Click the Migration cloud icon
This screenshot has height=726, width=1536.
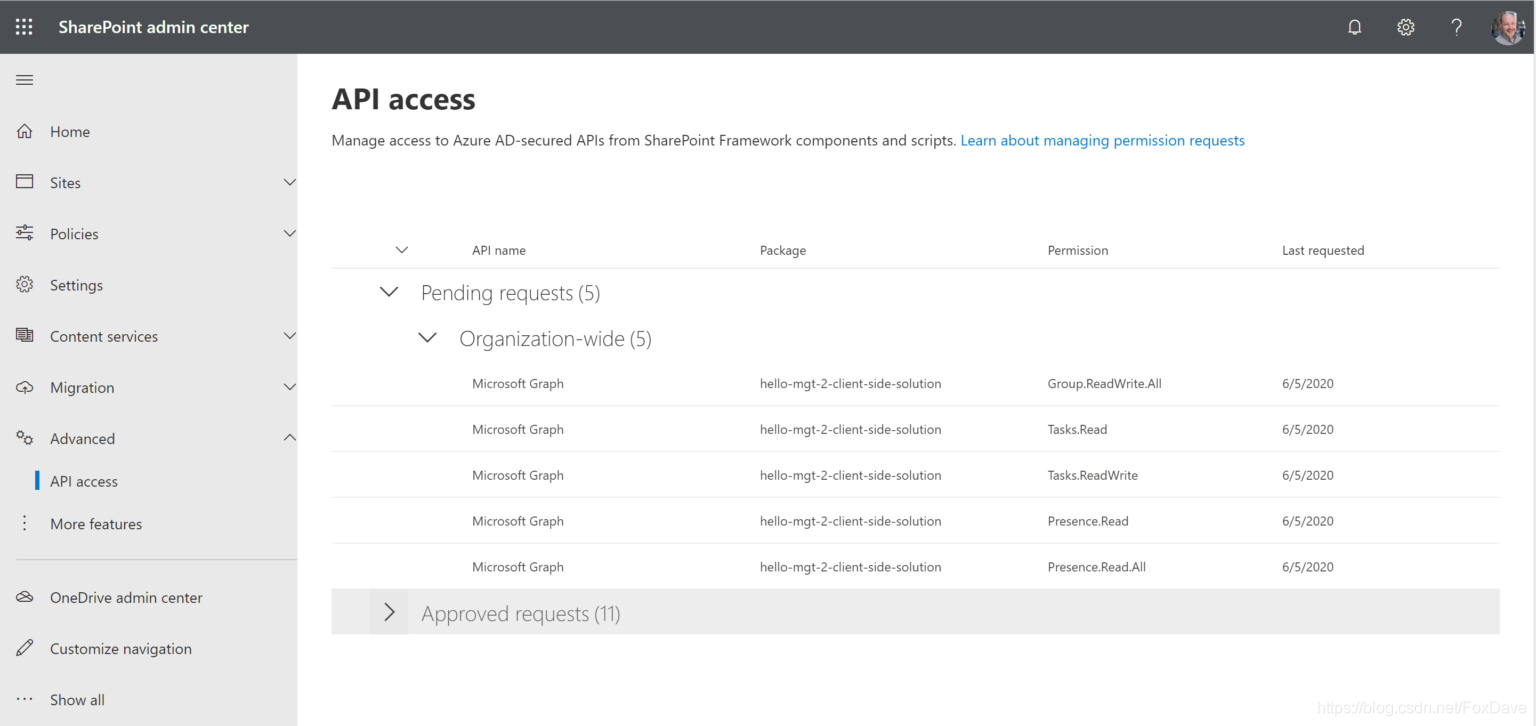(x=25, y=387)
